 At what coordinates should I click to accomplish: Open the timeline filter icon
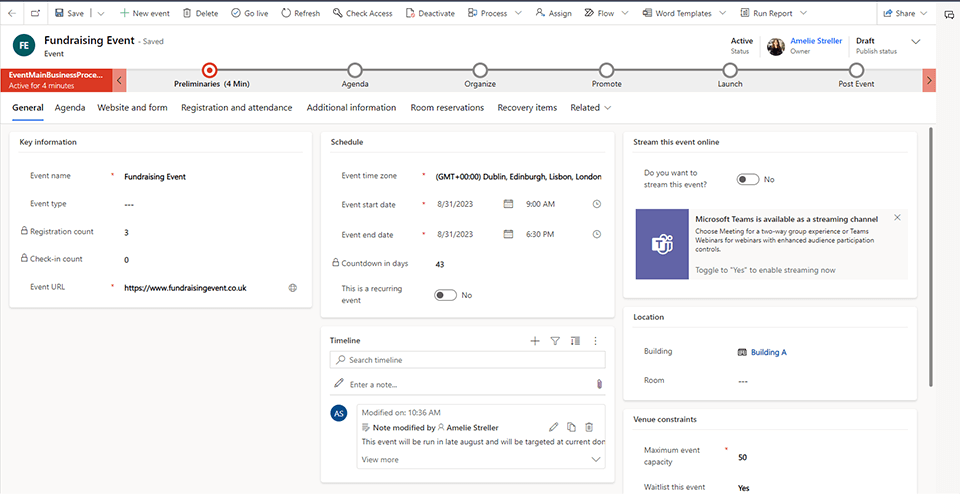point(555,341)
